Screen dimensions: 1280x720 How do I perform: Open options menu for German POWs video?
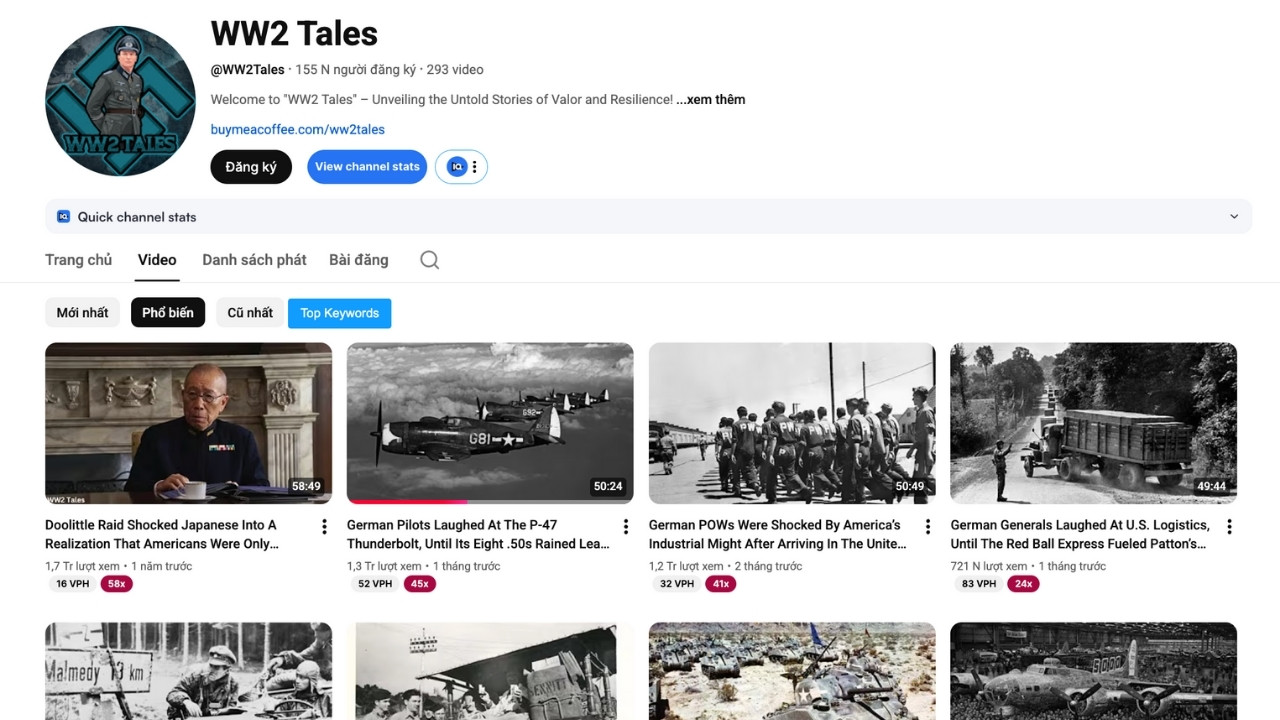[928, 527]
